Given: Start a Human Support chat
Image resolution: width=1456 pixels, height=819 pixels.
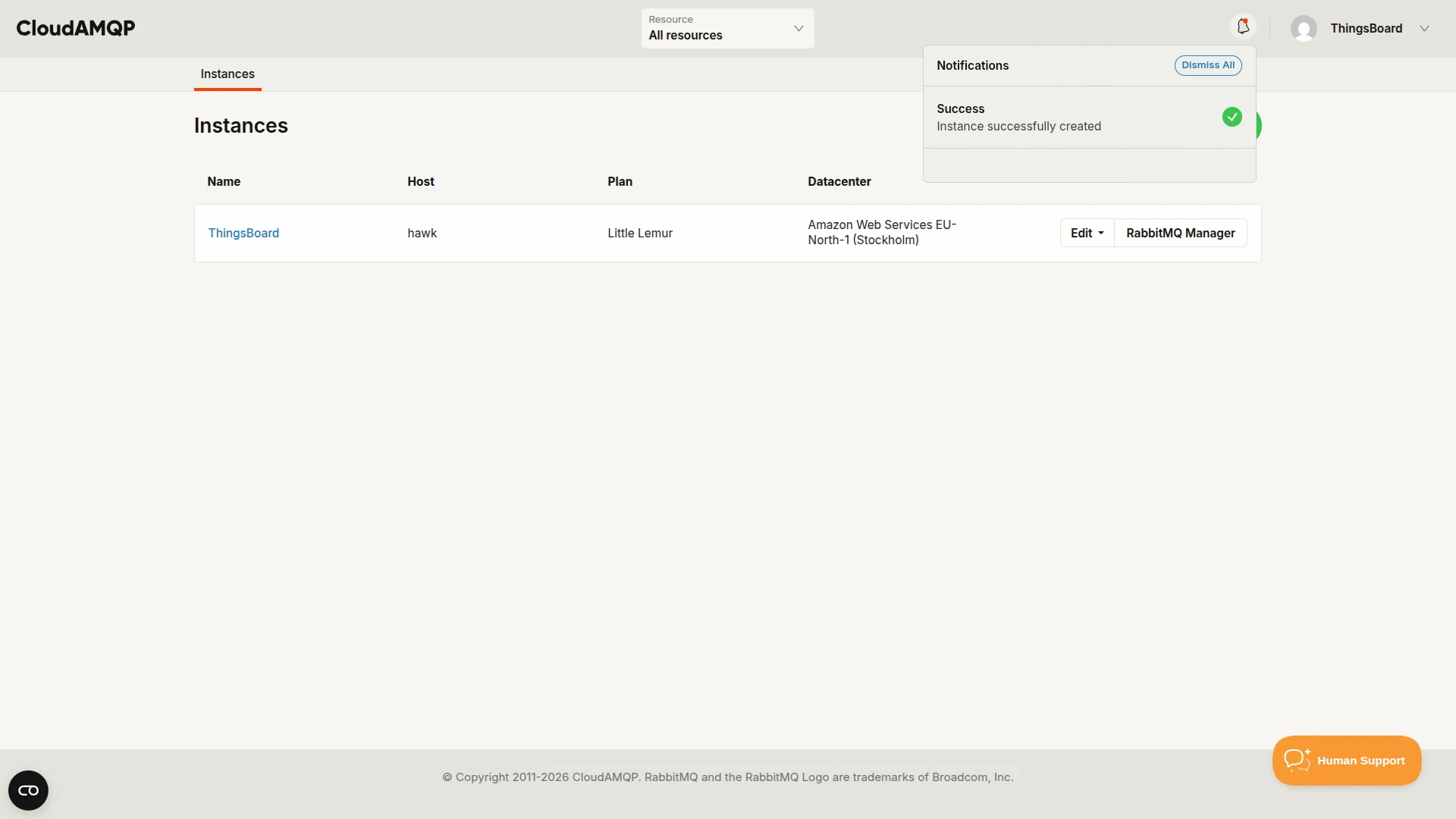Looking at the screenshot, I should tap(1346, 761).
